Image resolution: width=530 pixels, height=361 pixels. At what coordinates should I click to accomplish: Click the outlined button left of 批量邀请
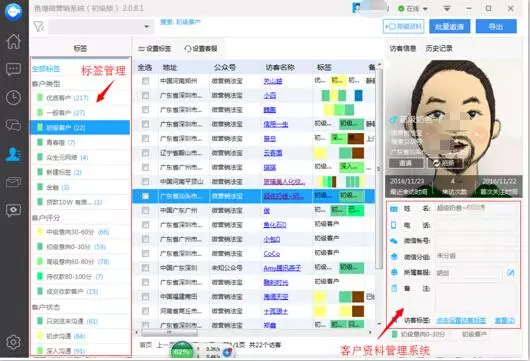(x=403, y=26)
